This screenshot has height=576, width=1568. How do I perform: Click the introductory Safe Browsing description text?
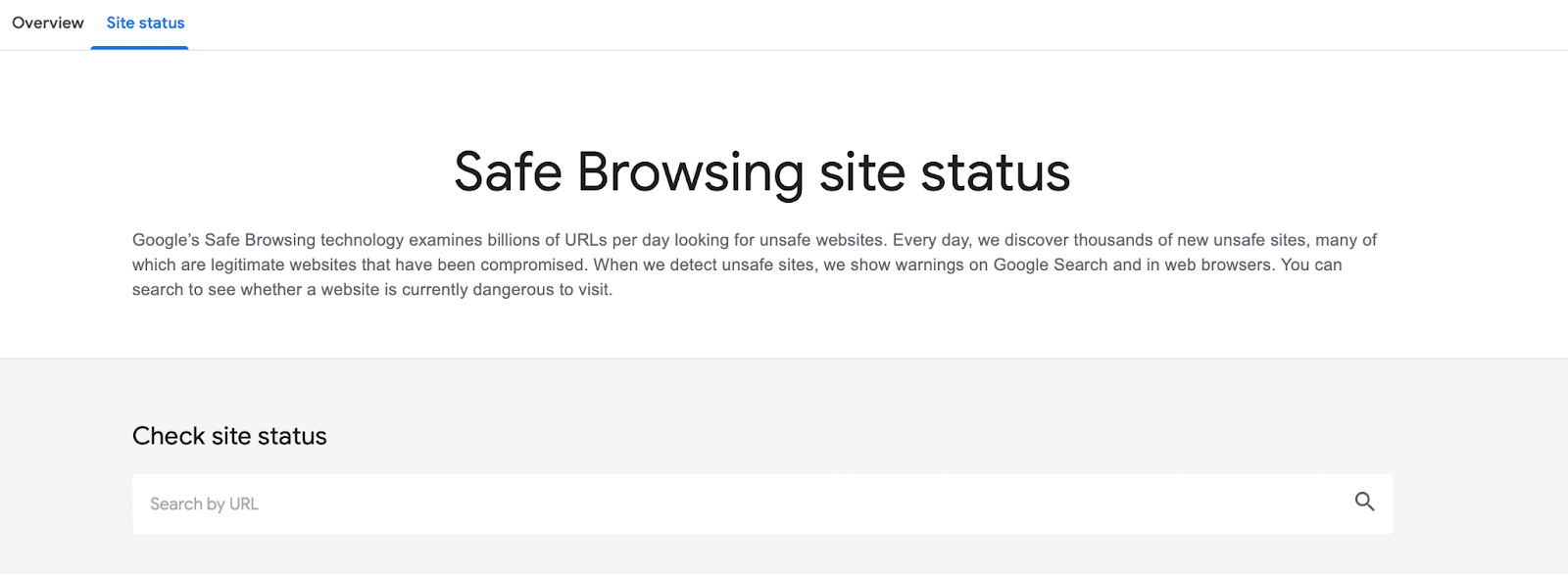coord(755,264)
